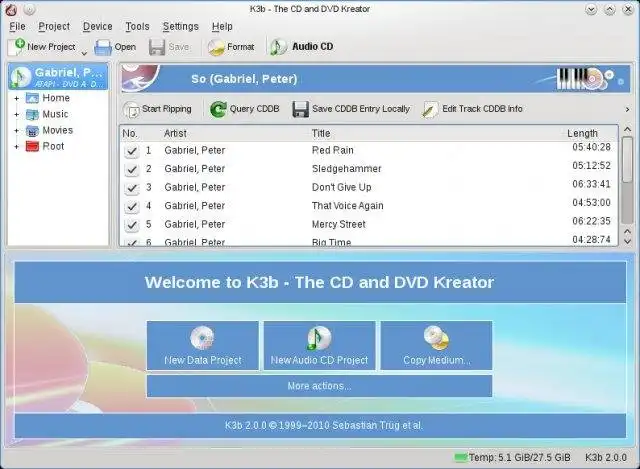Click the Copy Medium discs icon
Viewport: 640px width, 469px height.
(436, 338)
